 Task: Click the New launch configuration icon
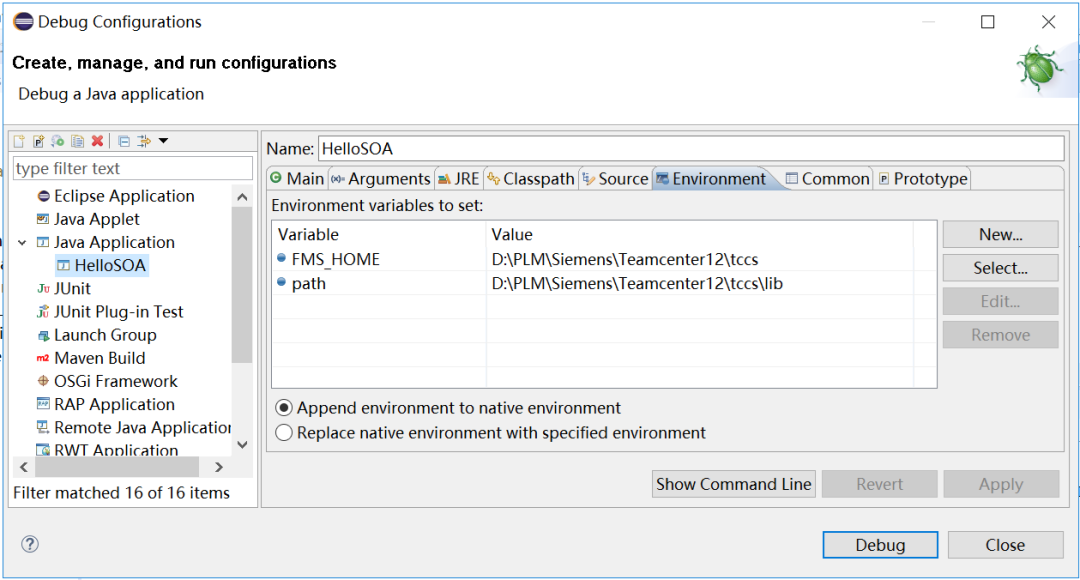[x=19, y=141]
